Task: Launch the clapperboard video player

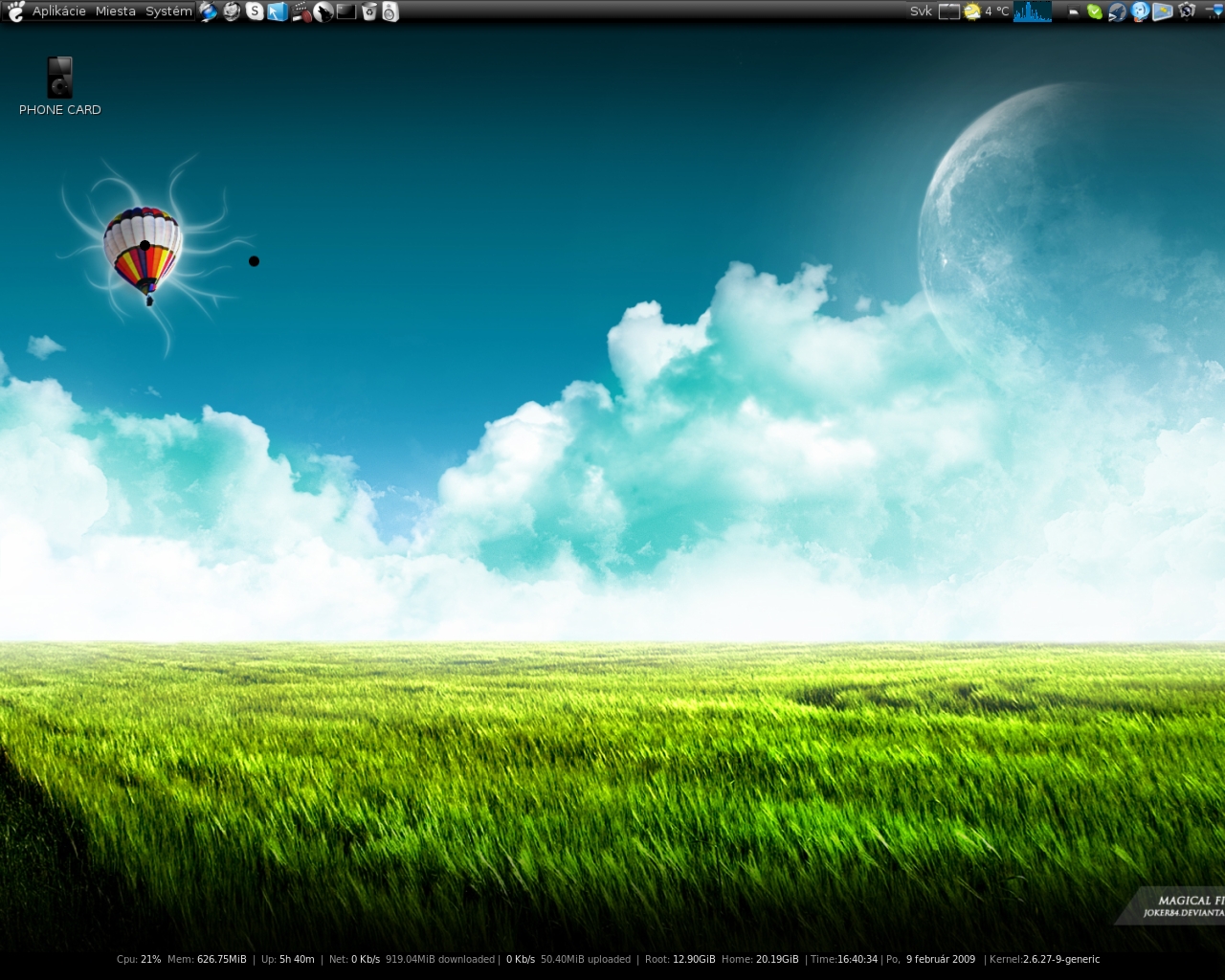Action: 301,11
